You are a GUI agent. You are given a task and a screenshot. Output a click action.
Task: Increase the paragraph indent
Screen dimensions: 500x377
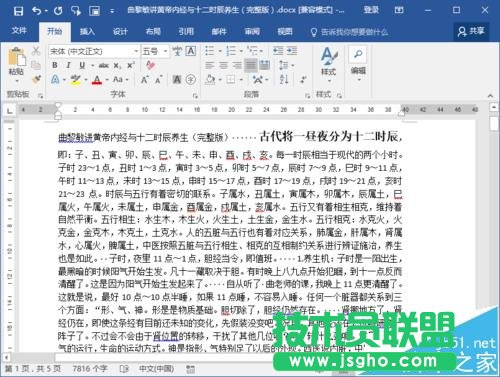(292, 51)
